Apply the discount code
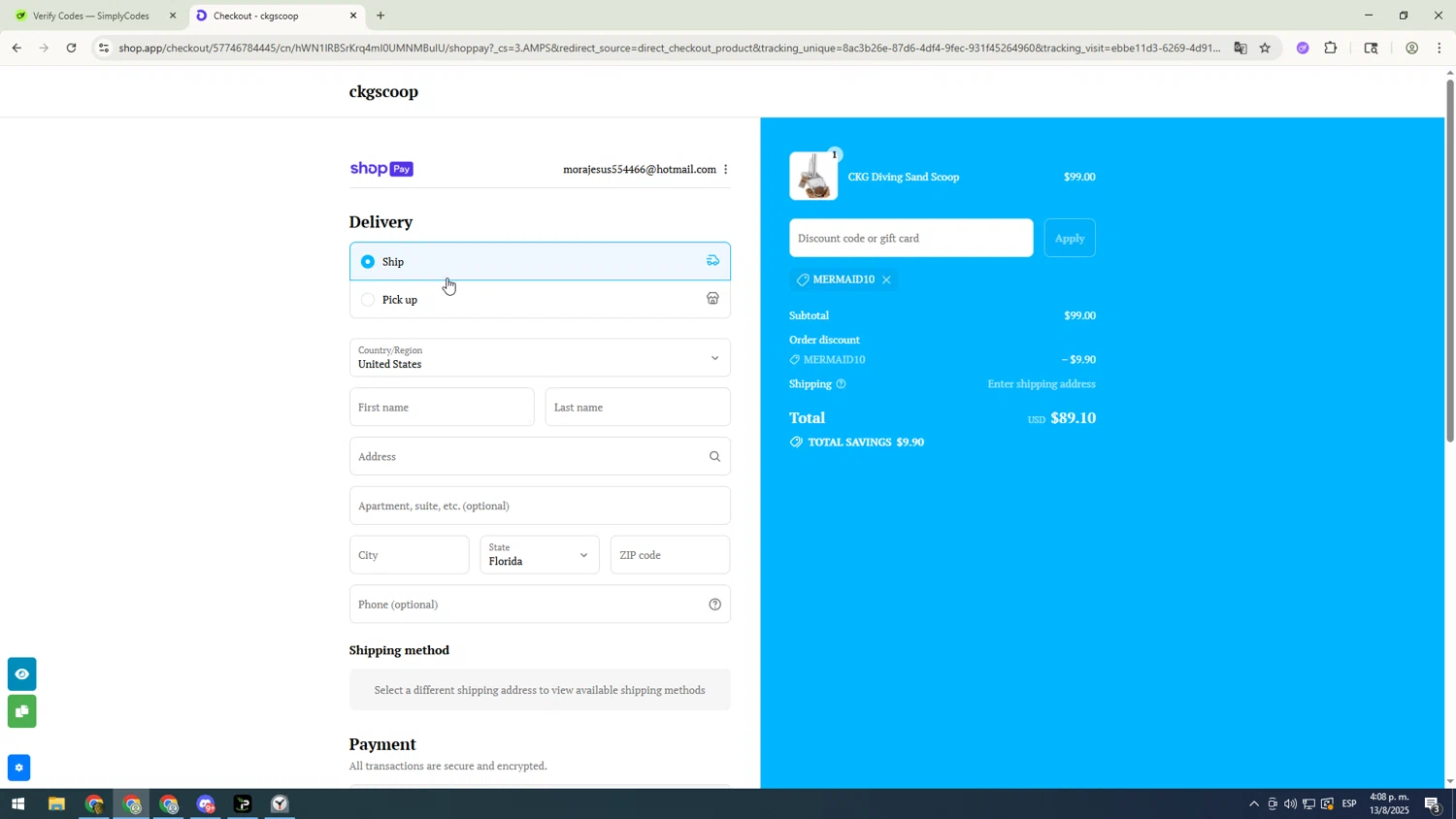1456x819 pixels. coord(1070,239)
